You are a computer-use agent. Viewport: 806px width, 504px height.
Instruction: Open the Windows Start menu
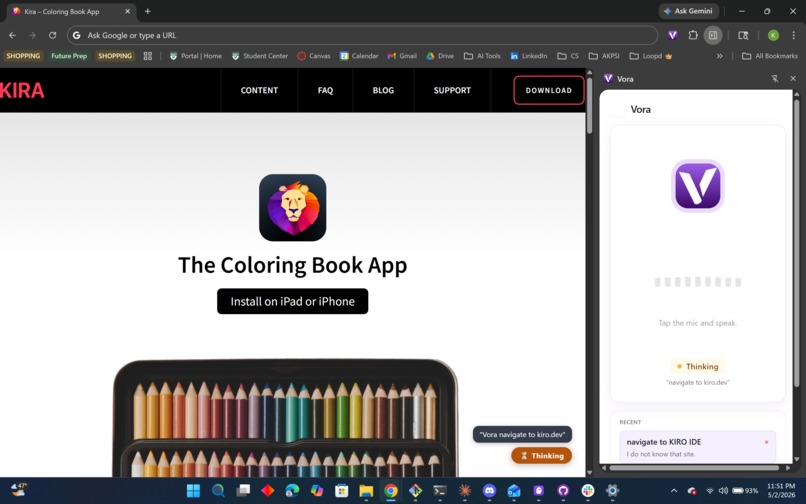193,491
